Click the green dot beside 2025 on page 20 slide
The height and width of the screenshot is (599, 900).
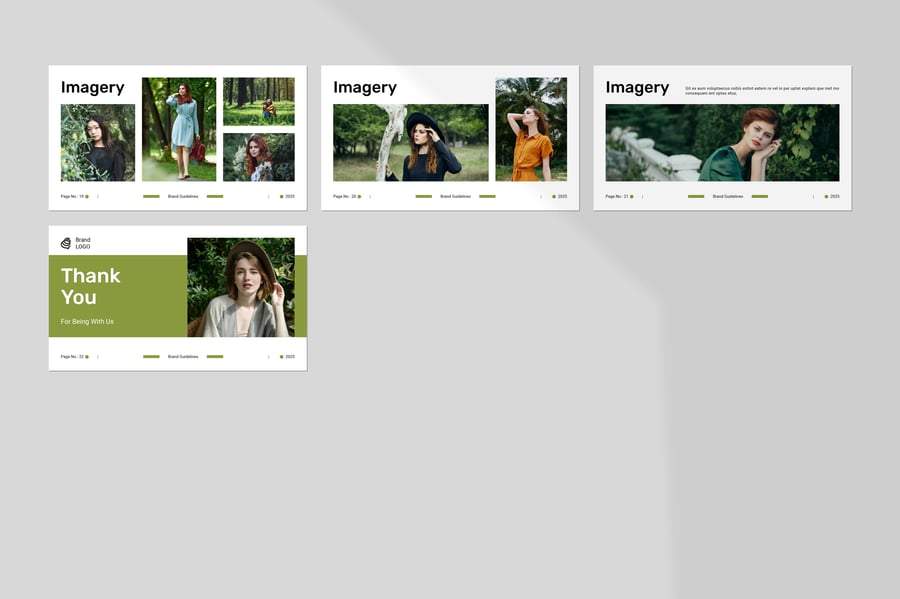pyautogui.click(x=554, y=197)
